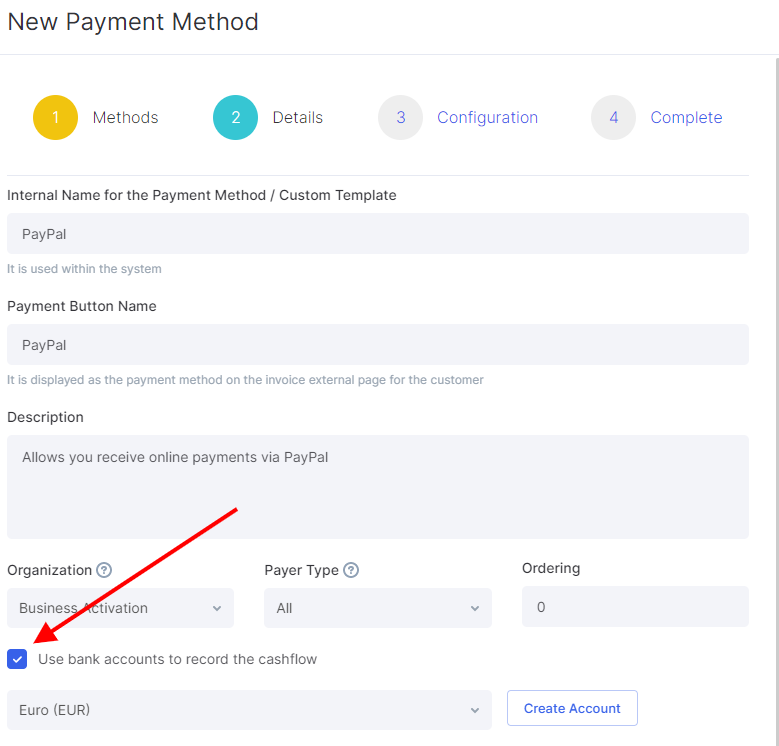Click inside the Description text area
The image size is (779, 746).
click(378, 487)
